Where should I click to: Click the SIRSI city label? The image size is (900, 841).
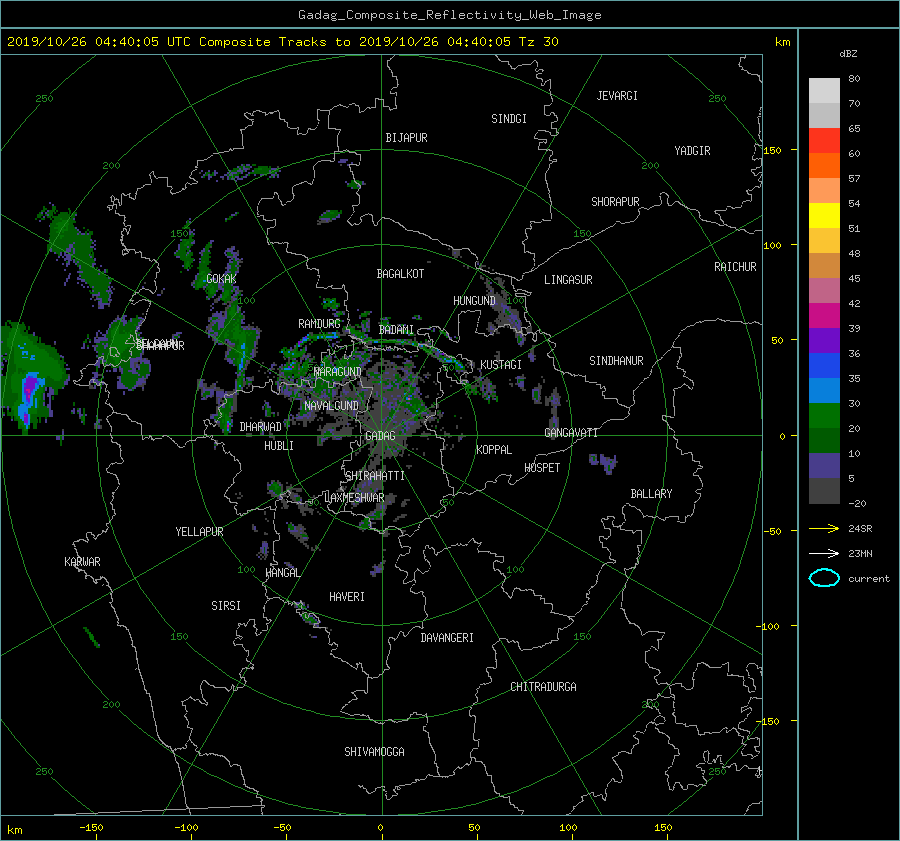(226, 606)
